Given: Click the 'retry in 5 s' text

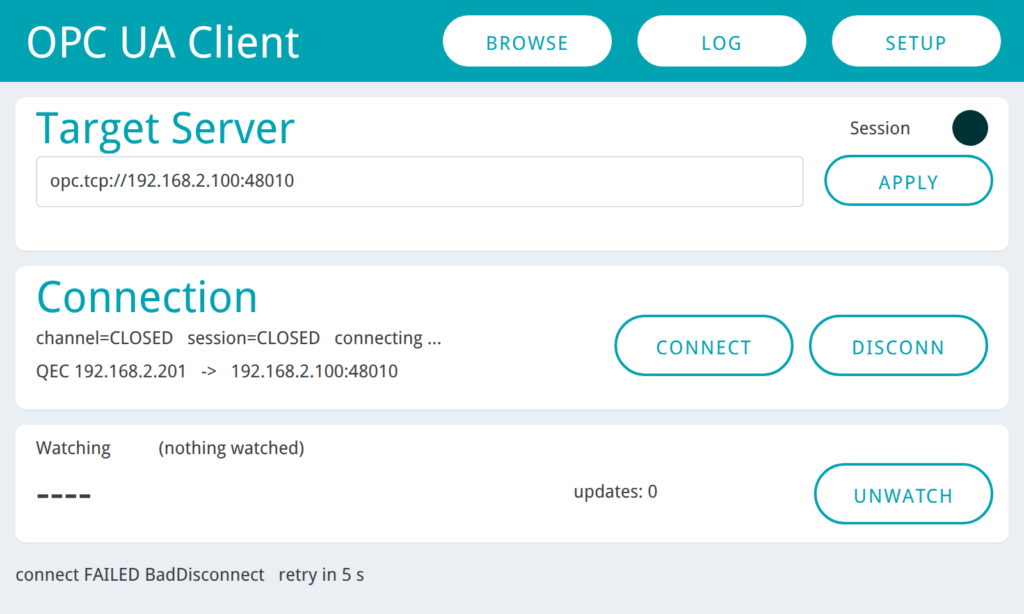Looking at the screenshot, I should 321,575.
